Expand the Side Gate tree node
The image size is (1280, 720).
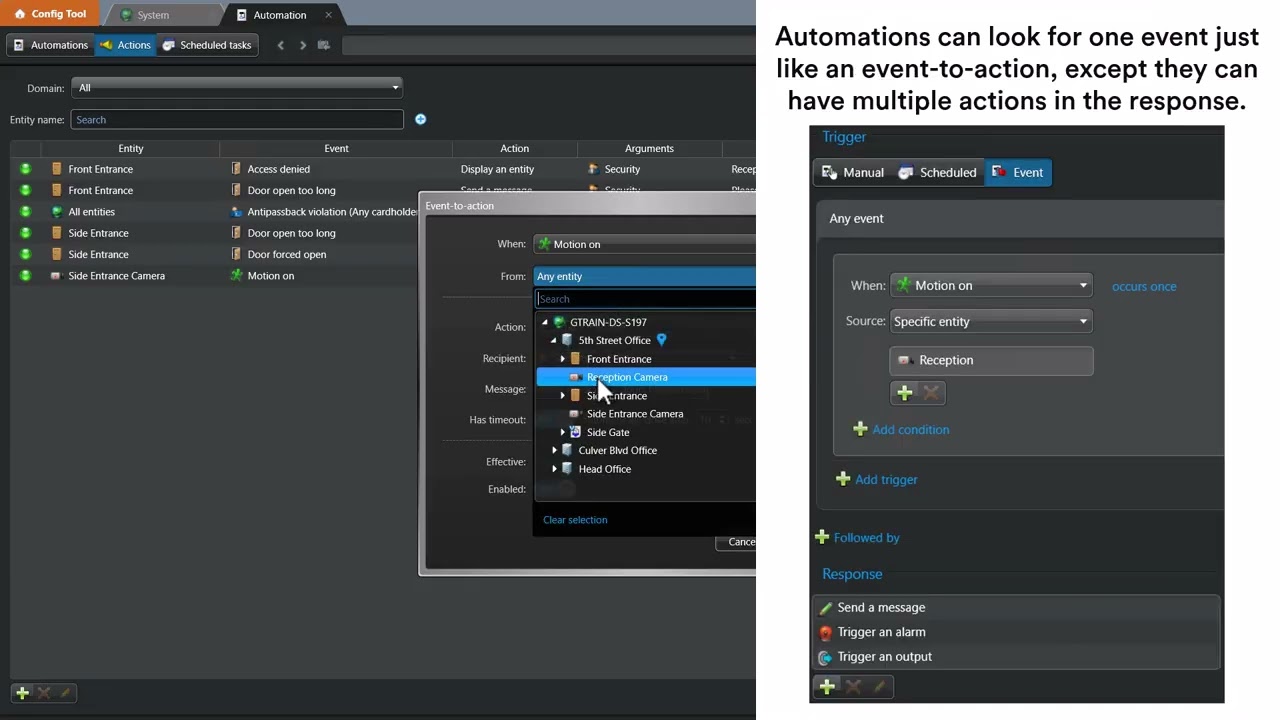pyautogui.click(x=562, y=432)
